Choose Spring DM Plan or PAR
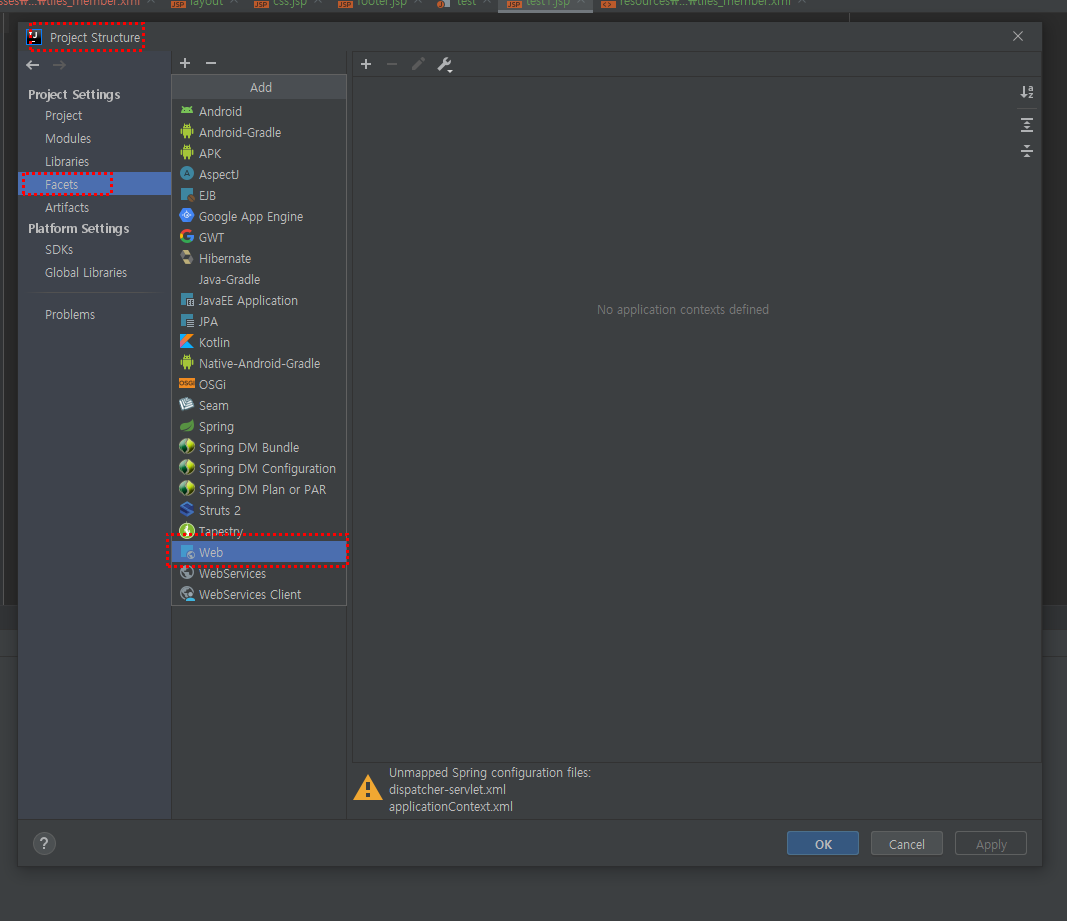Screen dimensions: 1067x921 [259, 489]
